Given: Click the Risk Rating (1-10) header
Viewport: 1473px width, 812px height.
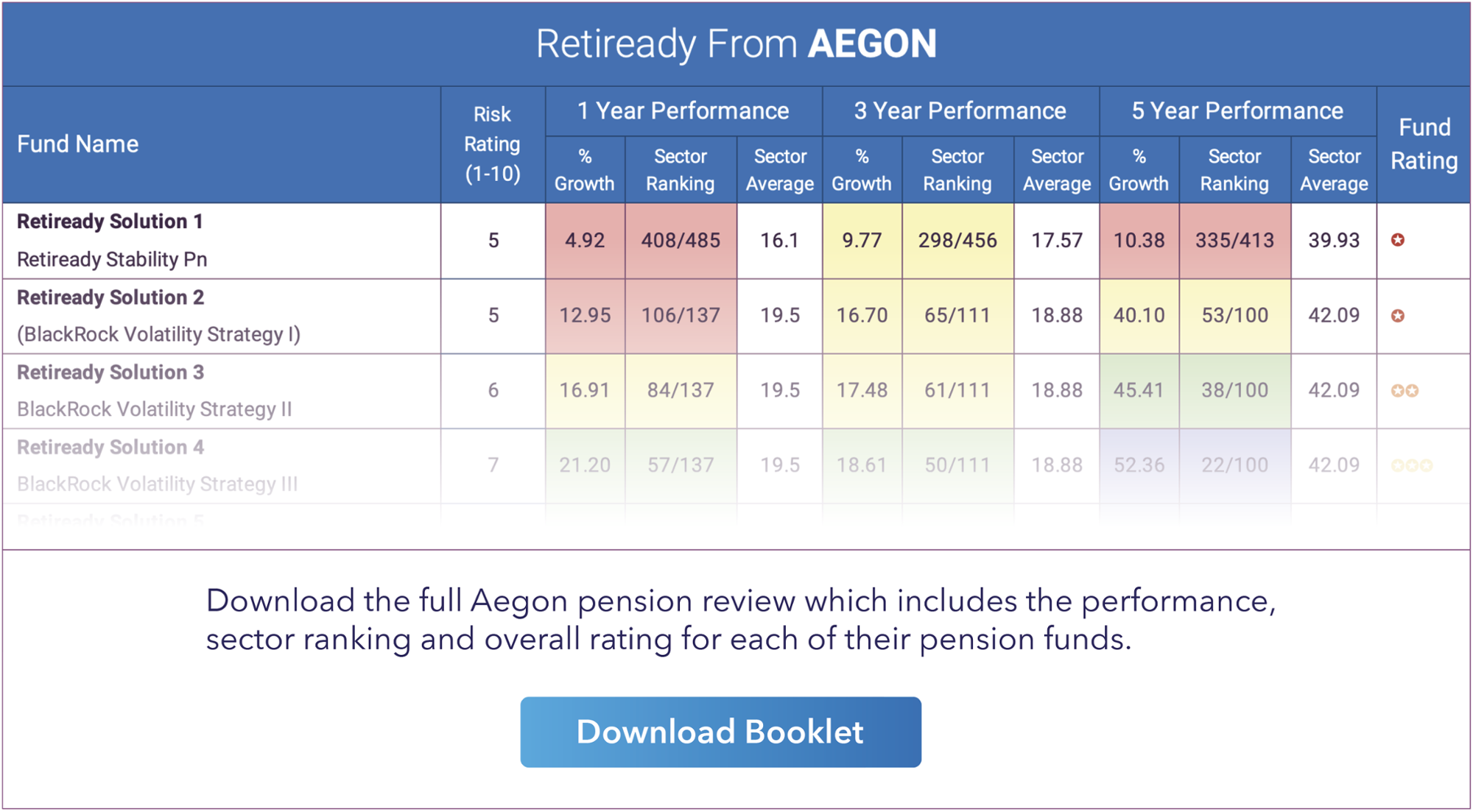Looking at the screenshot, I should tap(492, 144).
